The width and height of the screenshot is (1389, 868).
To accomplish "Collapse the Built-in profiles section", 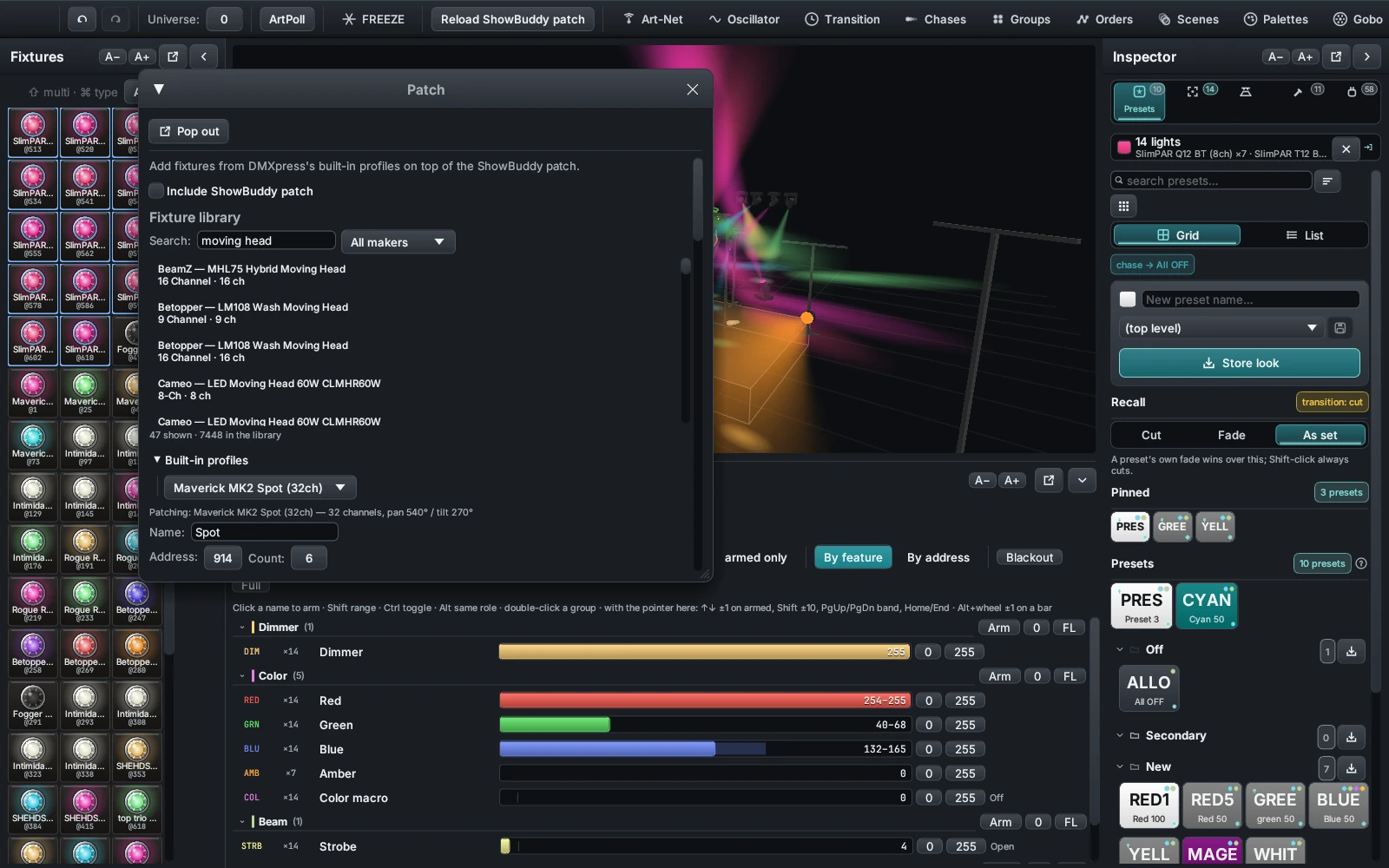I will (x=157, y=460).
